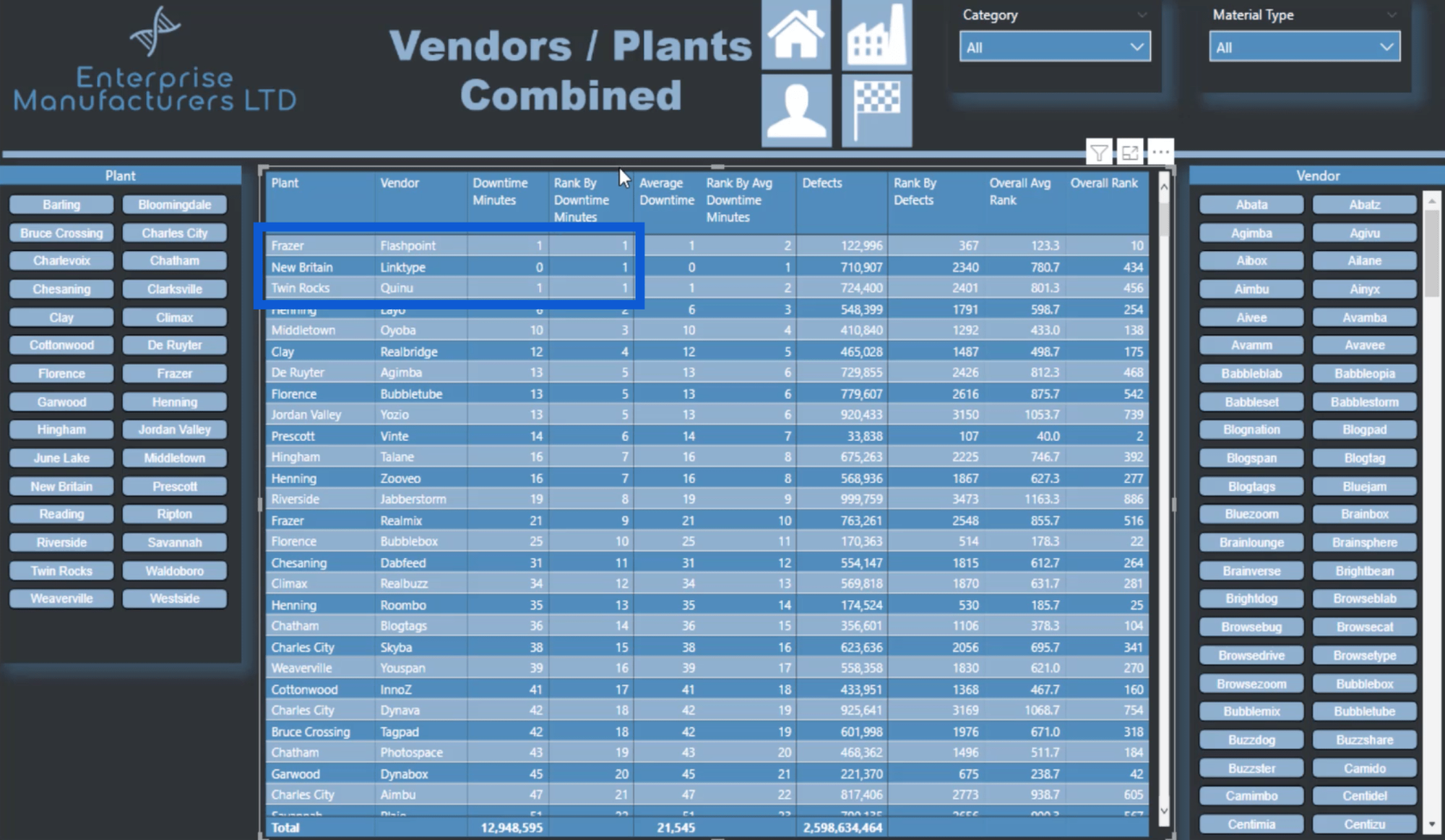Filter by the Abata vendor button
1445x840 pixels.
coord(1251,205)
